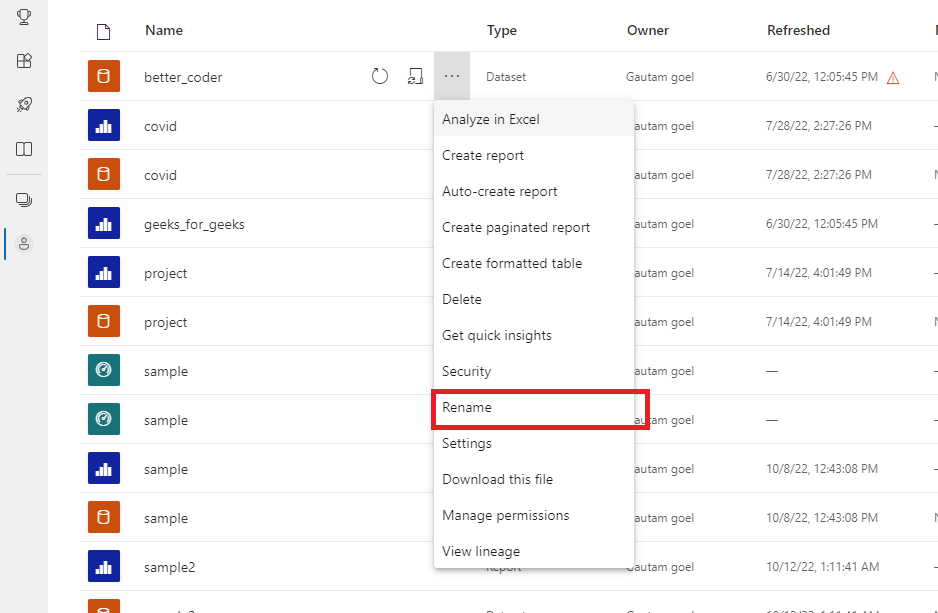Toggle More options ellipsis for better_coder
The height and width of the screenshot is (613, 938).
(x=452, y=77)
